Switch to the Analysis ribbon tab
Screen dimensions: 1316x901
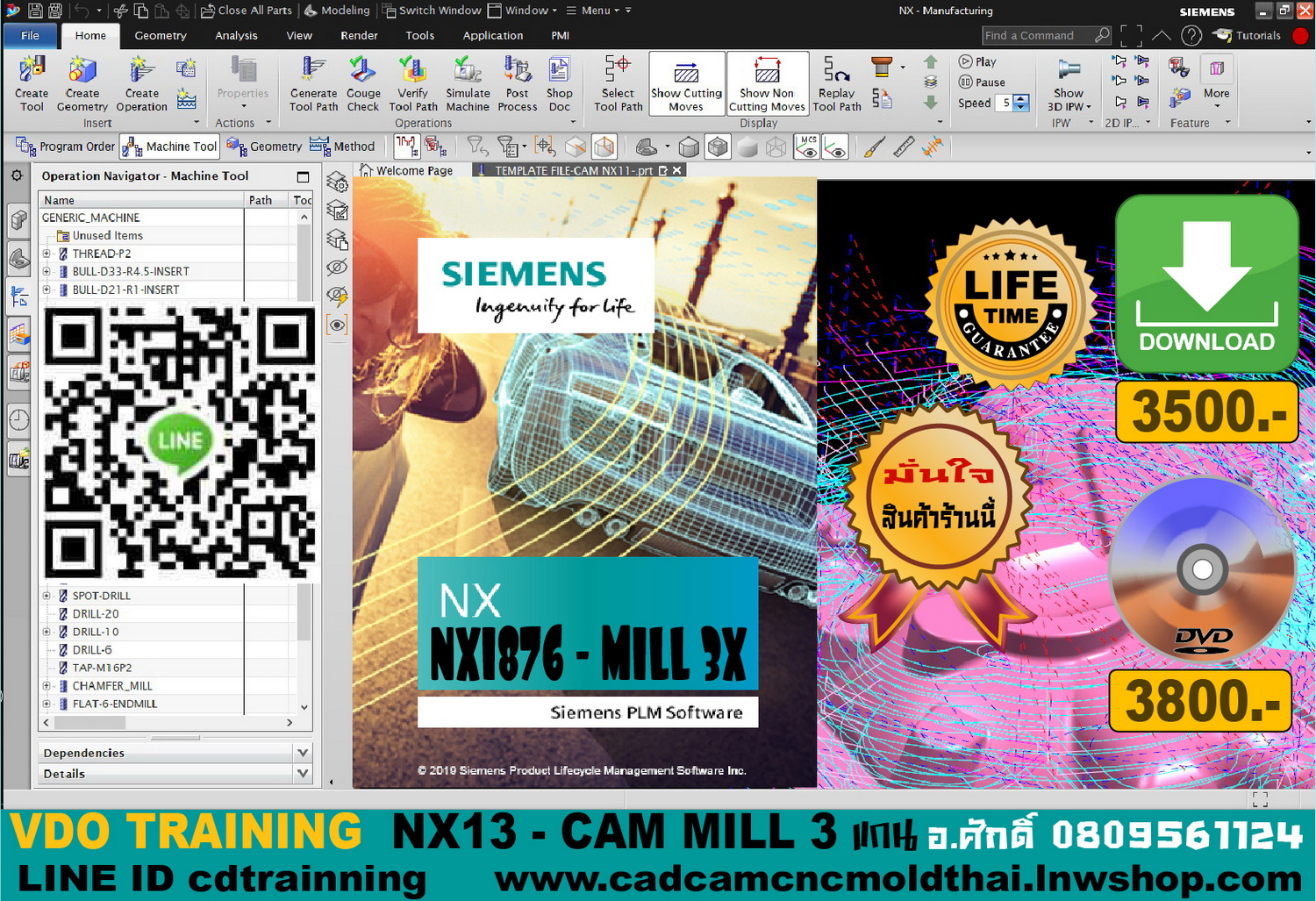coord(236,36)
